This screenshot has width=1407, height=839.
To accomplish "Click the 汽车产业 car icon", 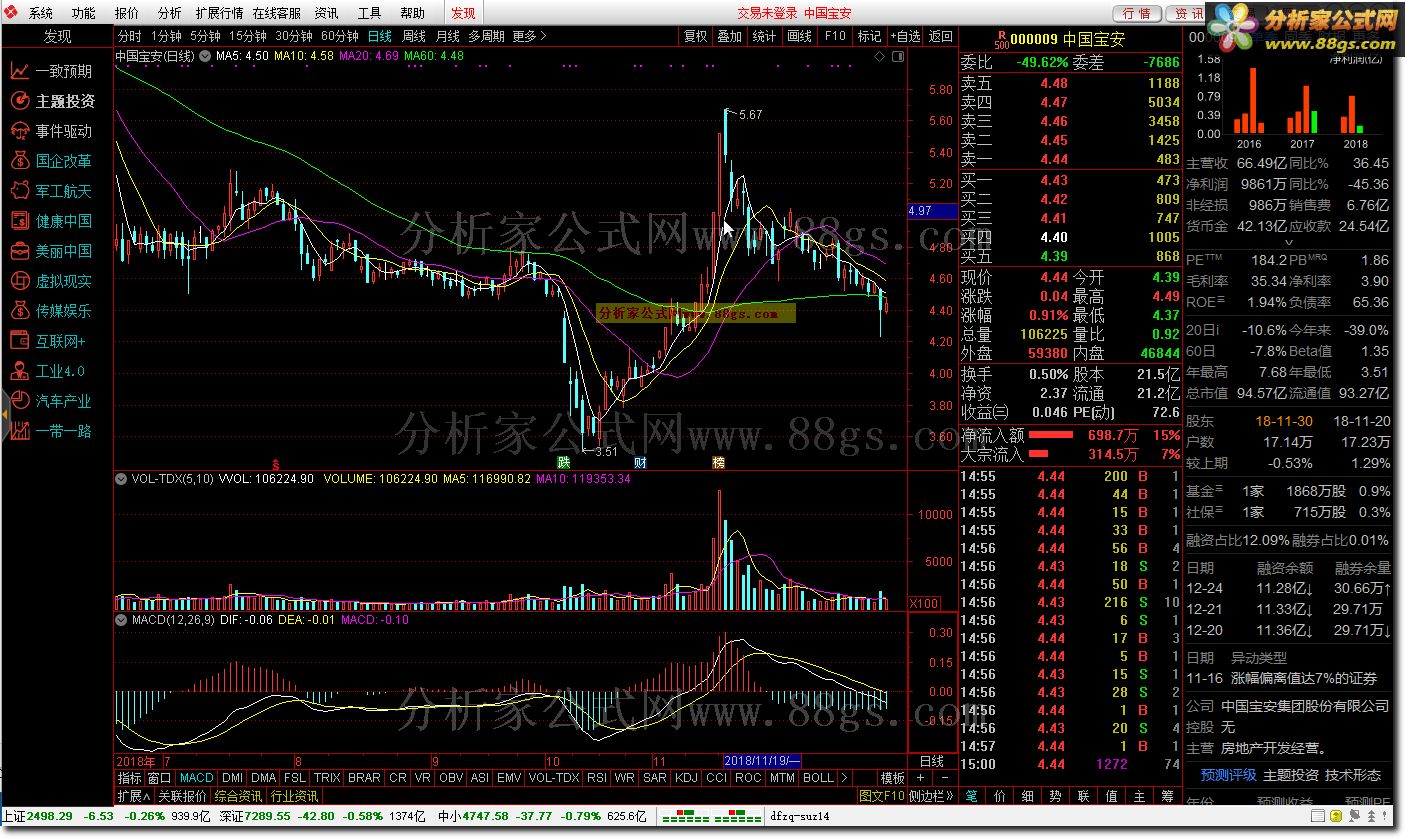I will (x=19, y=401).
